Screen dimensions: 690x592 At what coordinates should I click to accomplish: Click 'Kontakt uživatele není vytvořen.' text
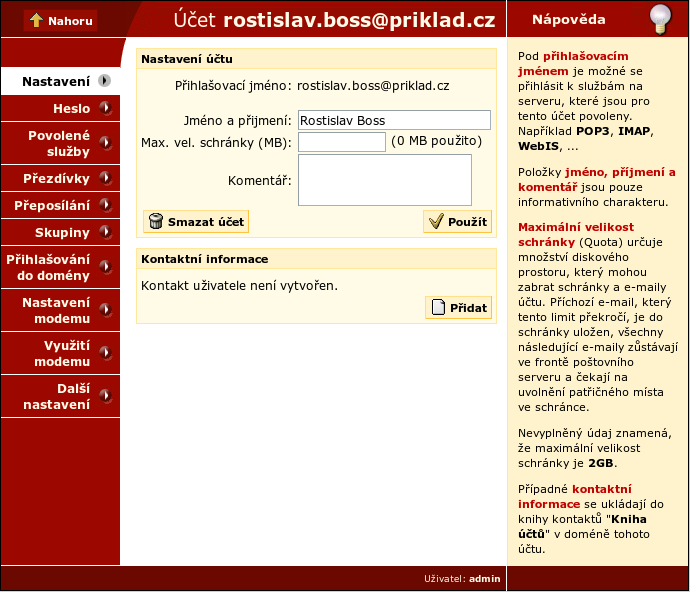pos(239,286)
